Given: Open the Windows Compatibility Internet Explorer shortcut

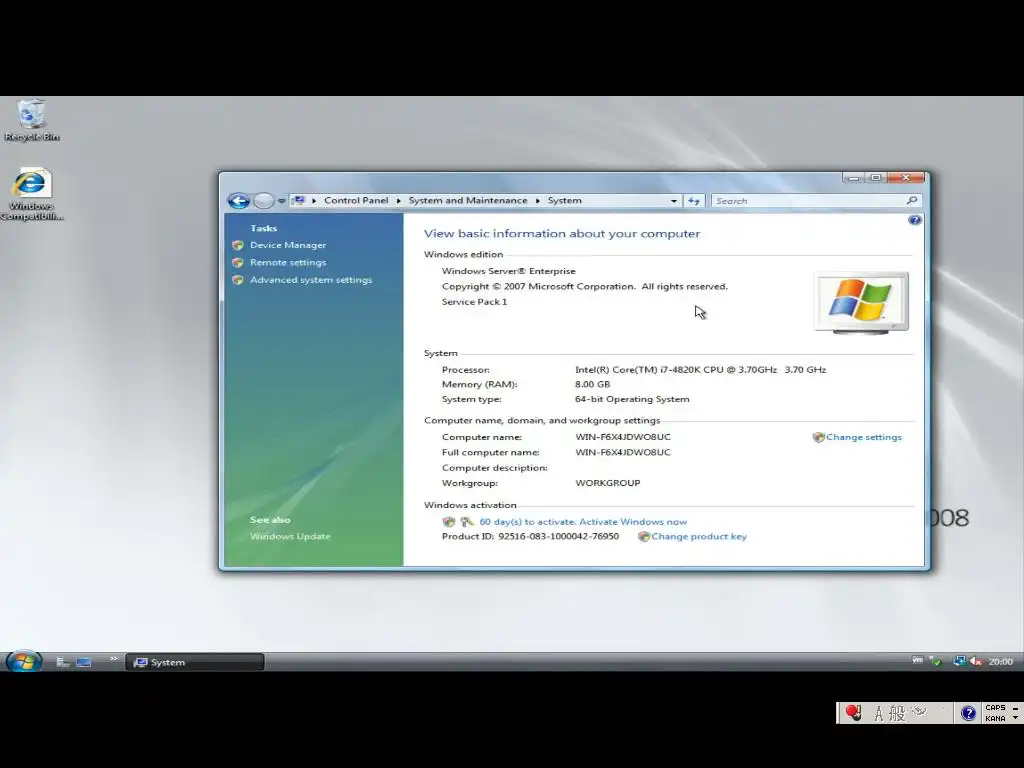Looking at the screenshot, I should tap(31, 195).
